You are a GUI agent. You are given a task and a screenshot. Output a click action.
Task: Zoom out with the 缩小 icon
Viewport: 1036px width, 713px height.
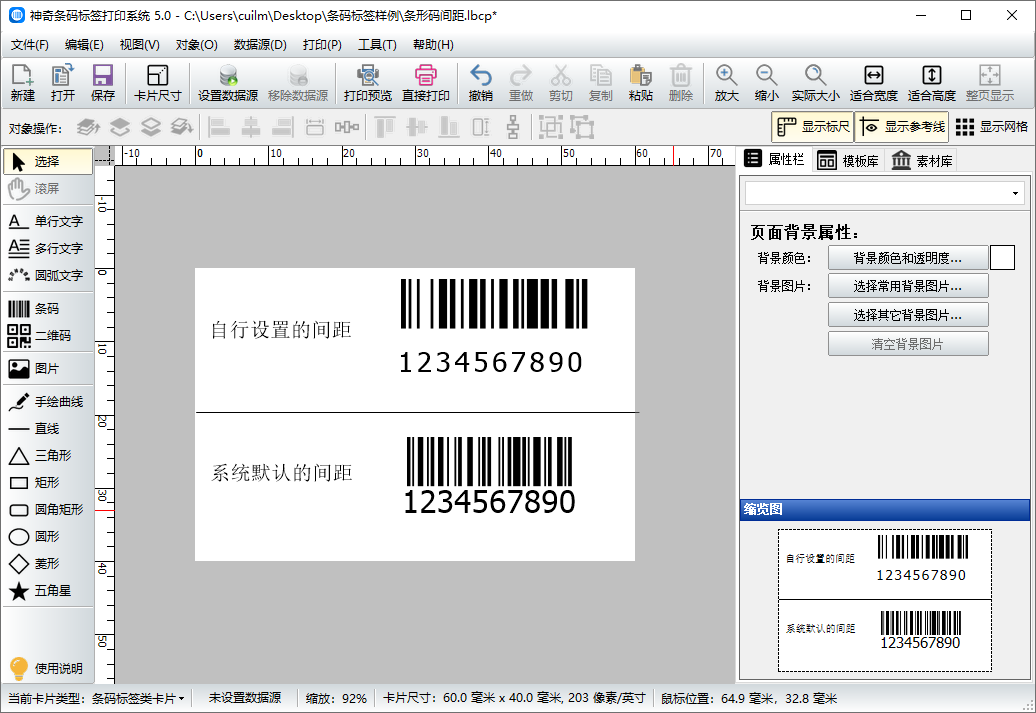tap(766, 83)
